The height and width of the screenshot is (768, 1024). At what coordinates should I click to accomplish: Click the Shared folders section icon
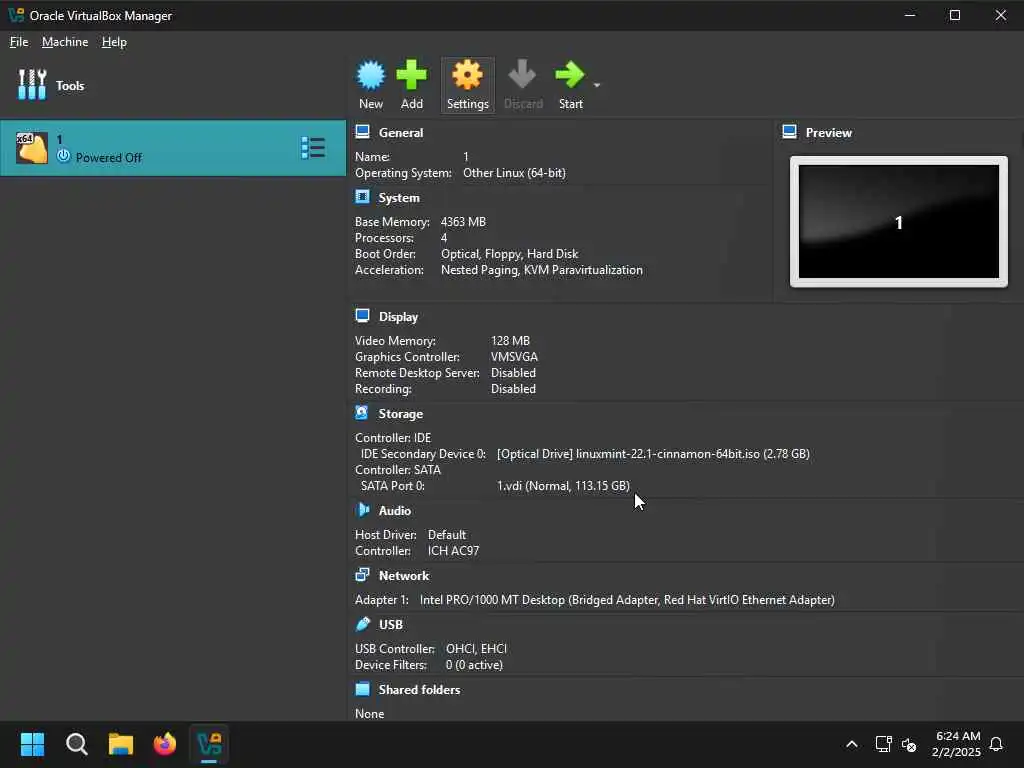coord(362,689)
